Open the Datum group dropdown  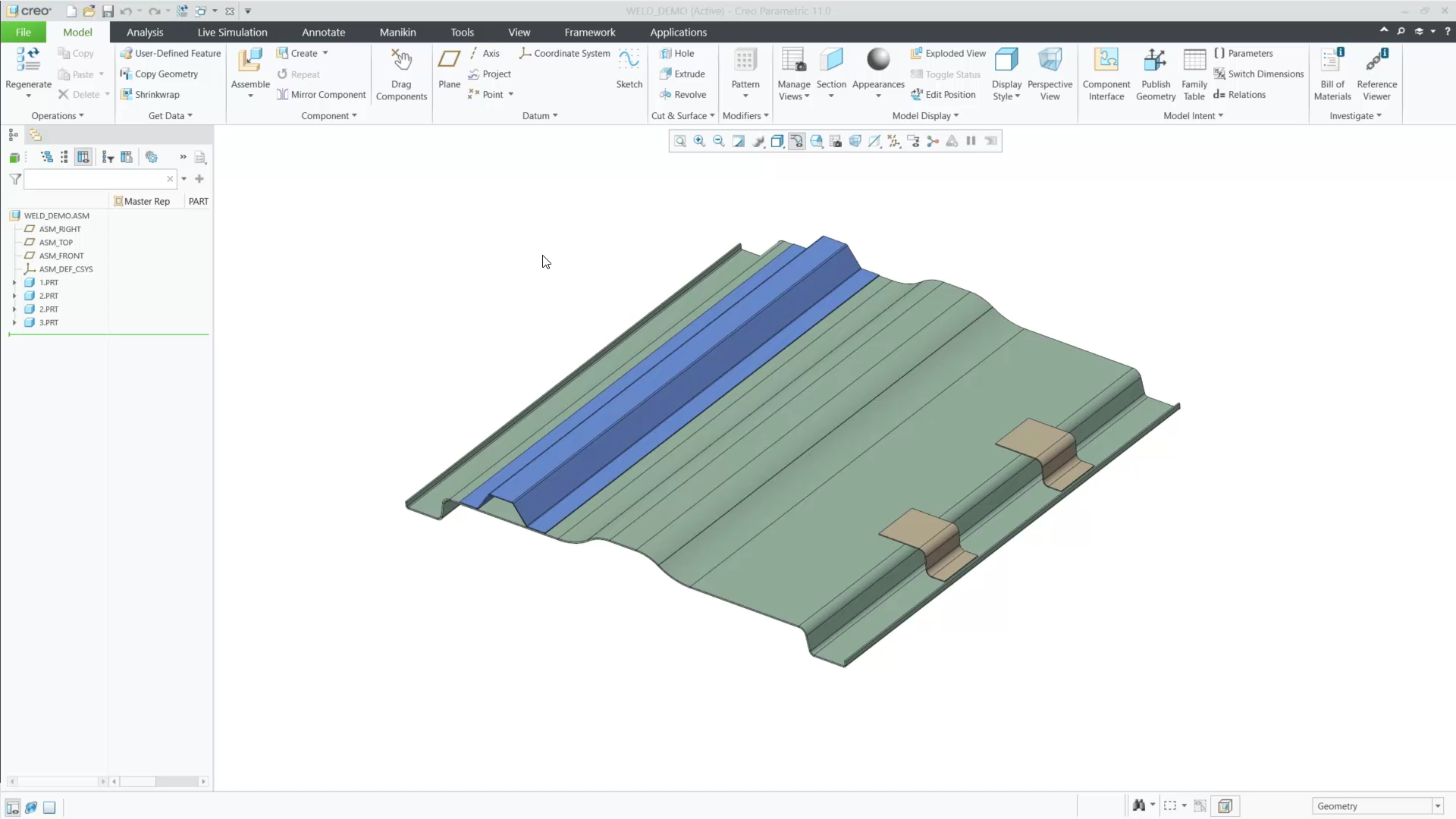pyautogui.click(x=540, y=116)
